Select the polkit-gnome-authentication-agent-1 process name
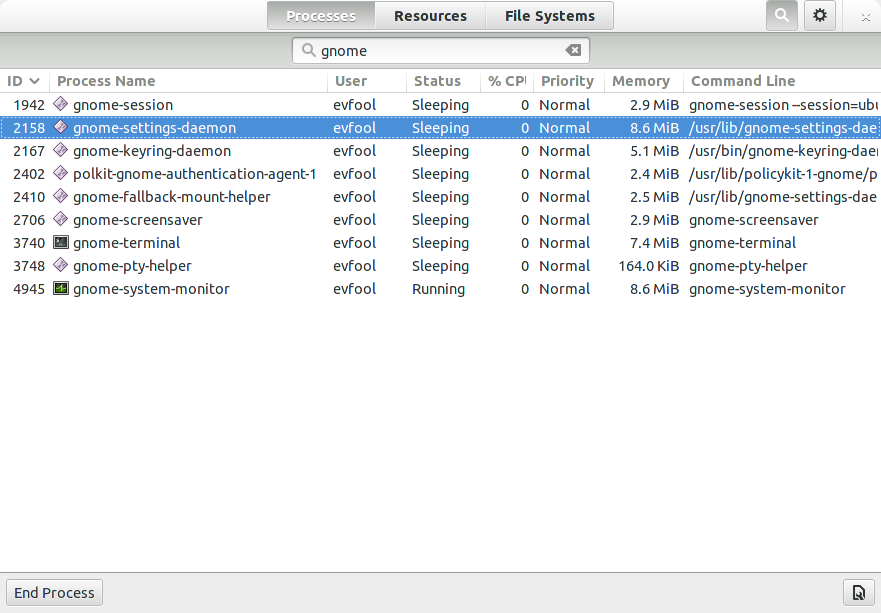Viewport: 881px width, 613px height. coord(194,174)
